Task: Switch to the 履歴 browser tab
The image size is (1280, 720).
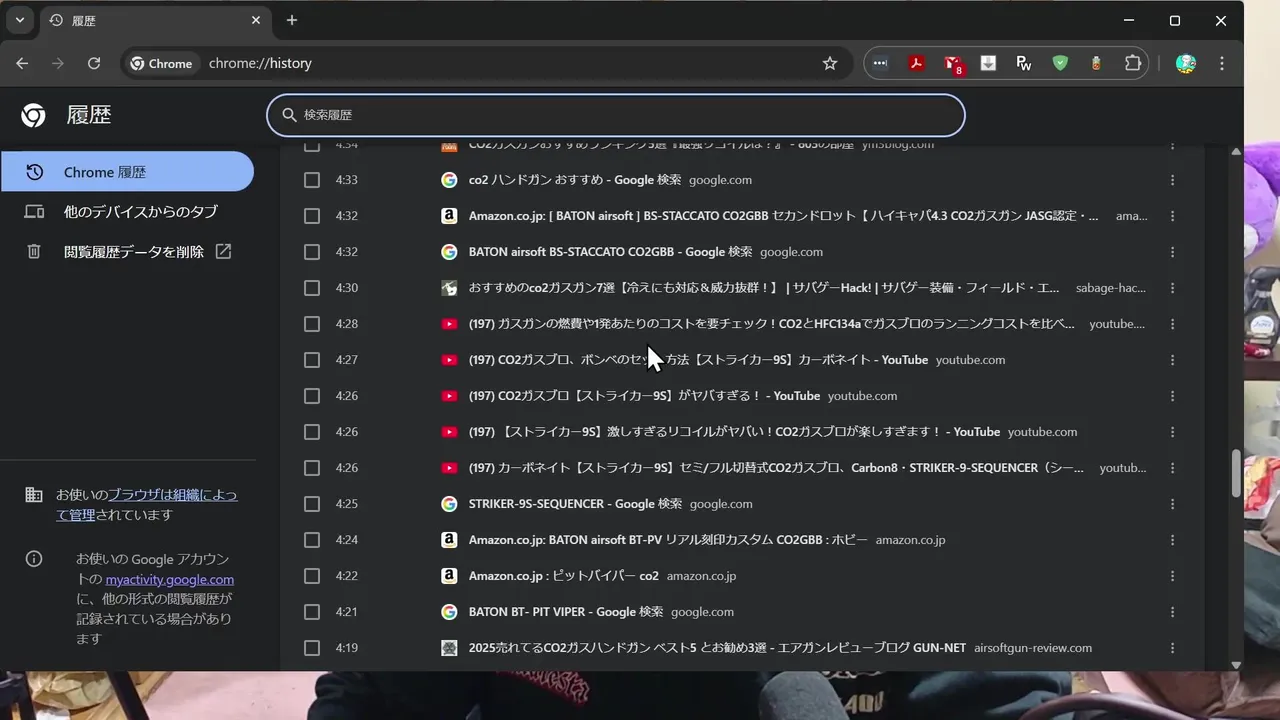Action: [155, 20]
